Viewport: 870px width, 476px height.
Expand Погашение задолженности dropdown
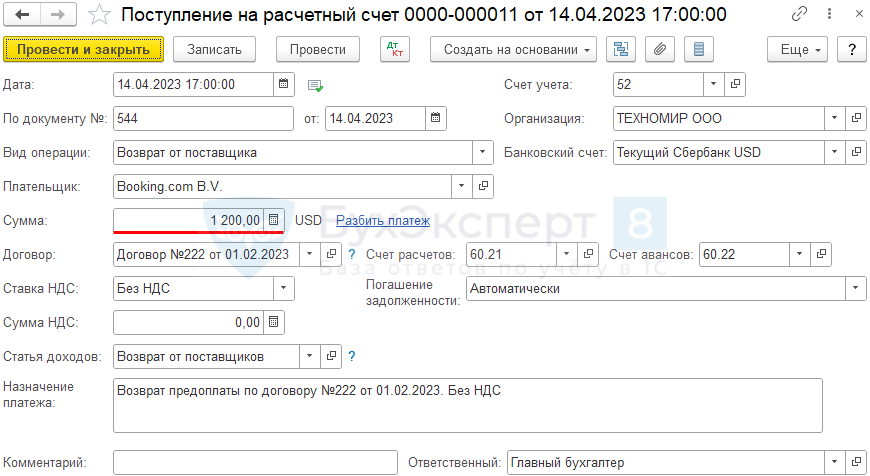(x=856, y=288)
